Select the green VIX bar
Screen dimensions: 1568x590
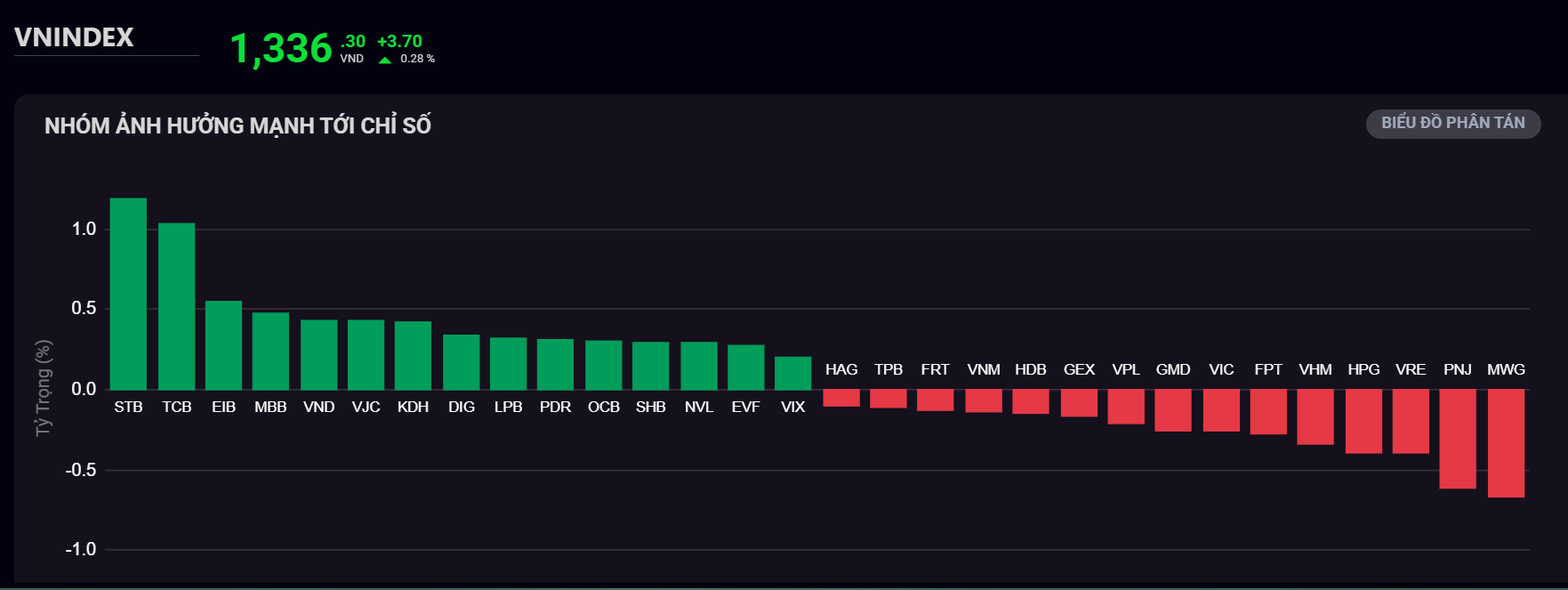tap(792, 373)
